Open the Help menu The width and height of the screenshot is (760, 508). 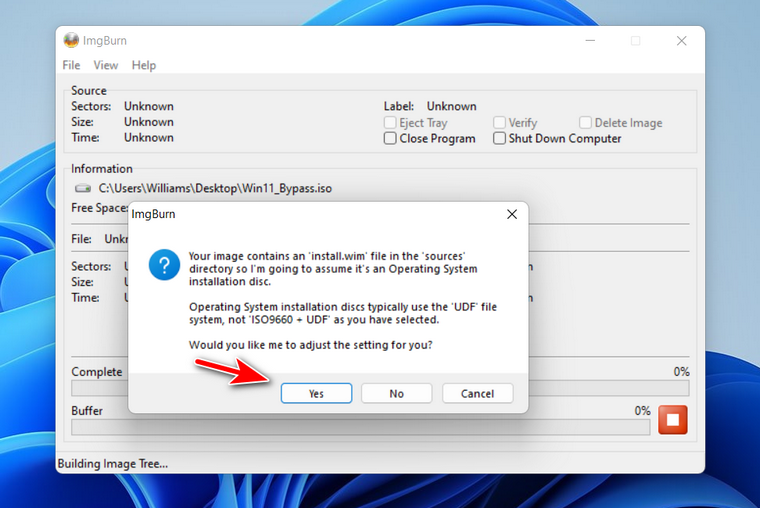(144, 65)
